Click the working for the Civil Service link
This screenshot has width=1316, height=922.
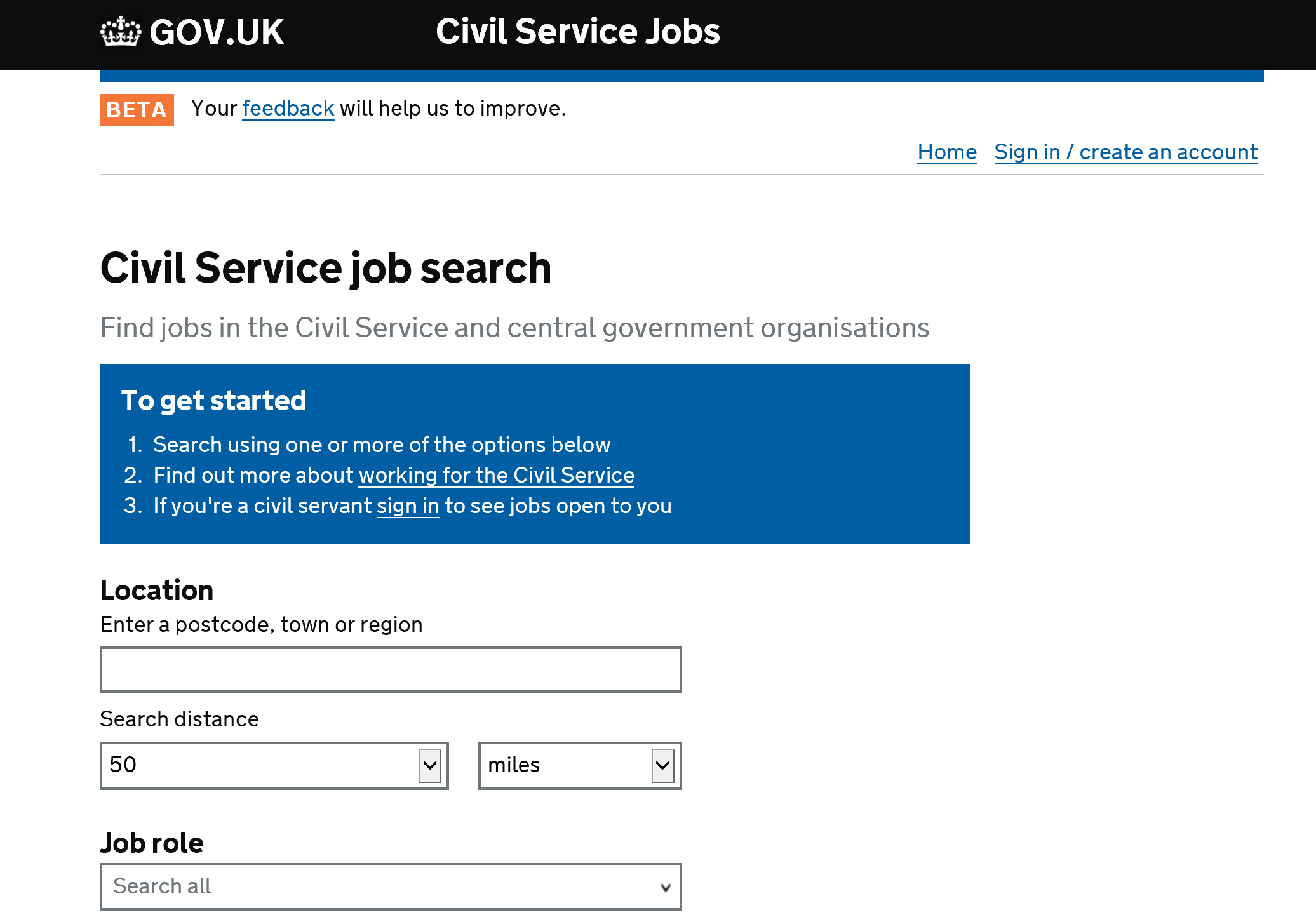pos(496,475)
